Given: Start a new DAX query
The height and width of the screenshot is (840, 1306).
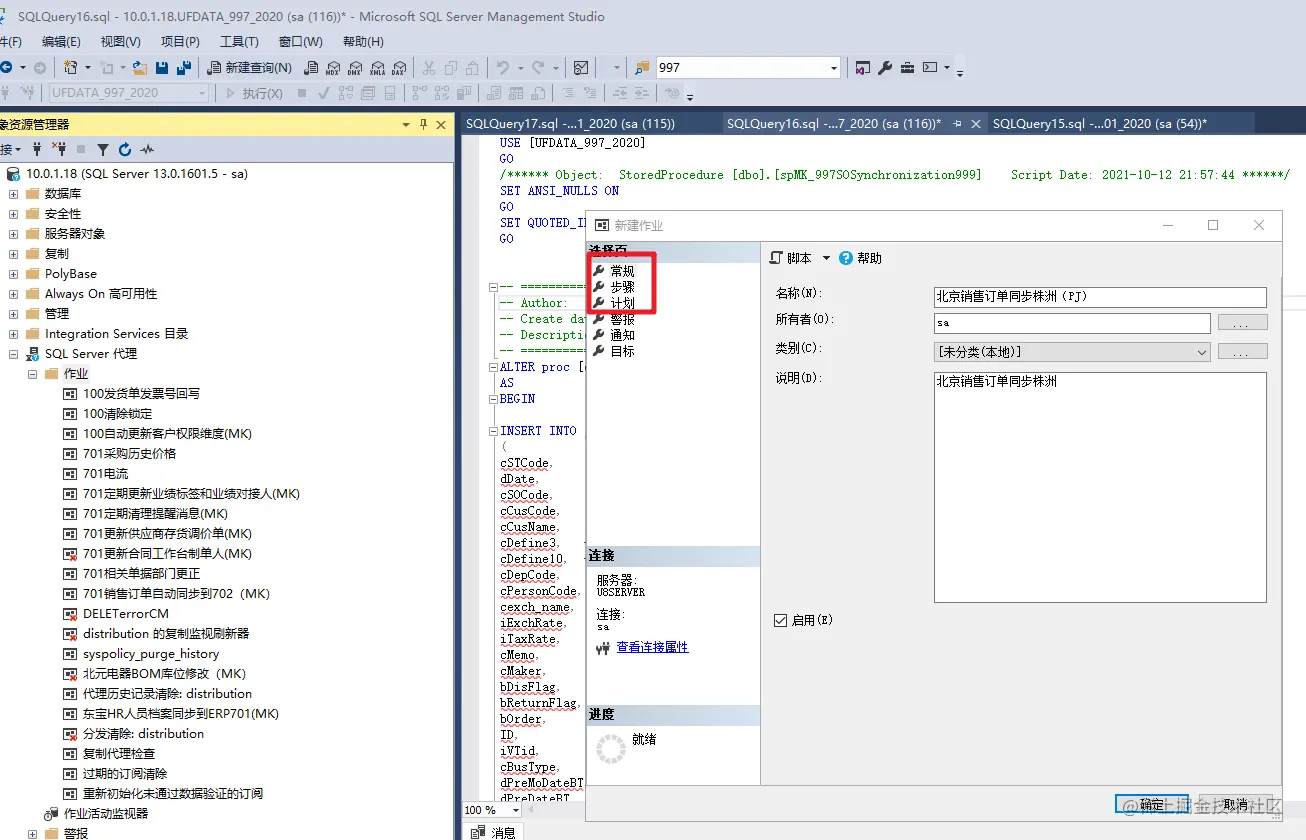Looking at the screenshot, I should [x=399, y=68].
